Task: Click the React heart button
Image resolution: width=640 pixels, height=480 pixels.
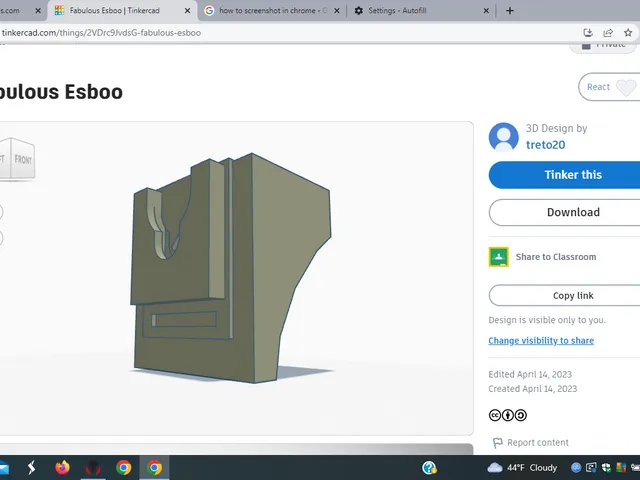Action: (609, 87)
